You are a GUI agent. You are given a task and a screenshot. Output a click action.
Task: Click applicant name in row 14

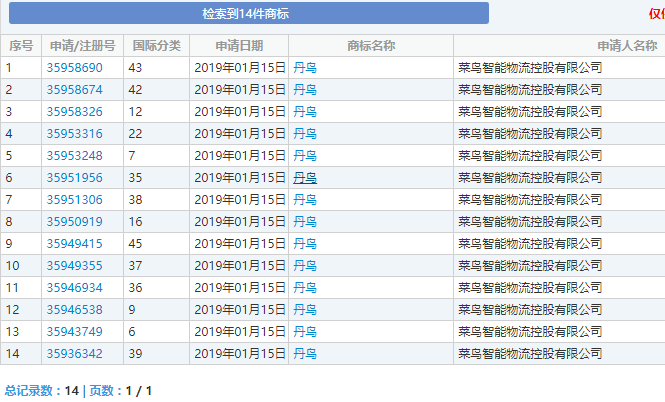coord(530,354)
